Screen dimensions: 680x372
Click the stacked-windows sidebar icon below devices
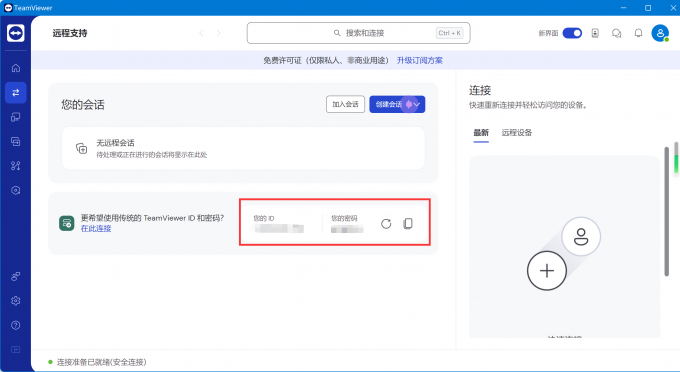coord(16,141)
